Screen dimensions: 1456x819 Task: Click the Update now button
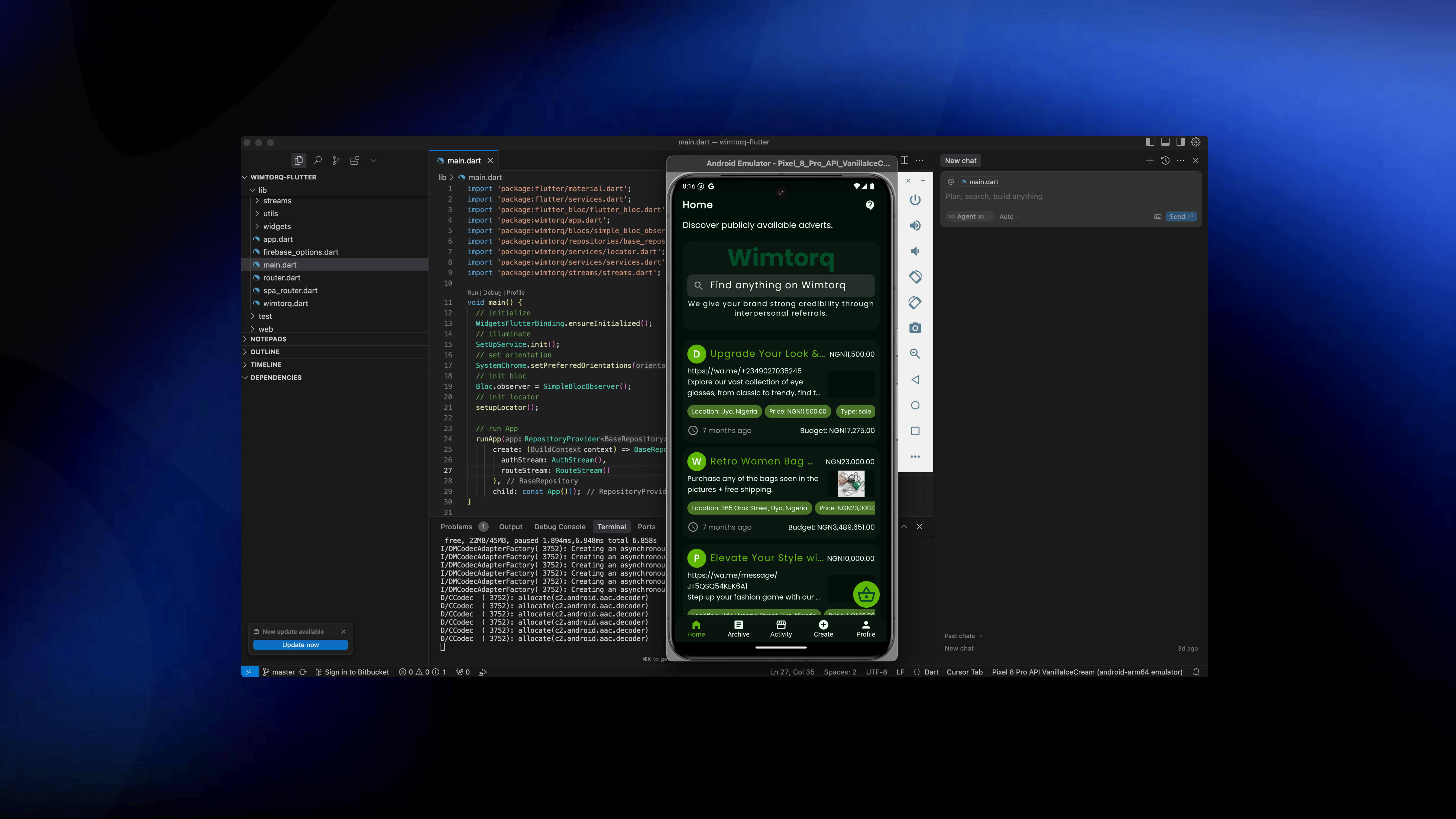300,645
